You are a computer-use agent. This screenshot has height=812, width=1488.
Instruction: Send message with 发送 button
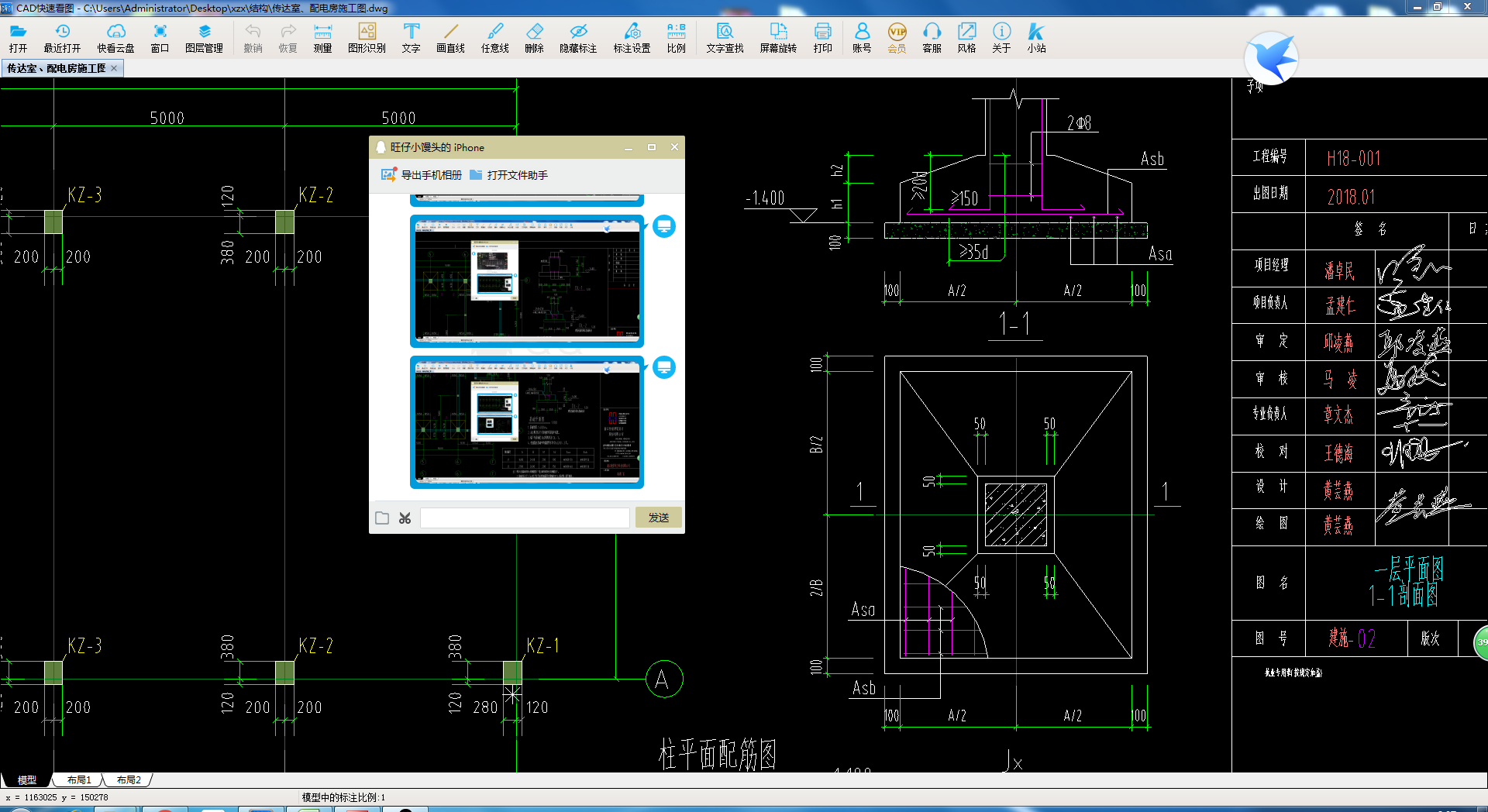point(658,517)
